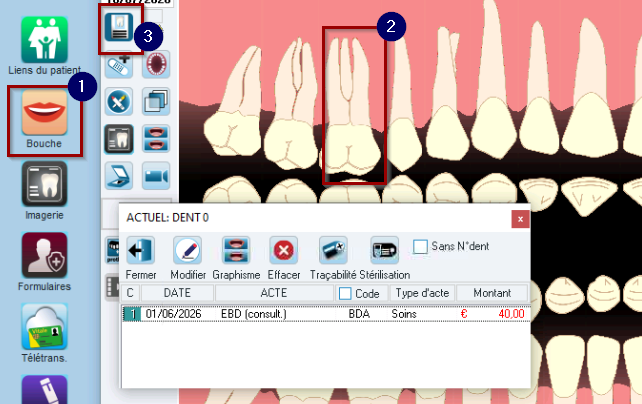Click the C column header
This screenshot has width=642, height=404.
point(130,293)
